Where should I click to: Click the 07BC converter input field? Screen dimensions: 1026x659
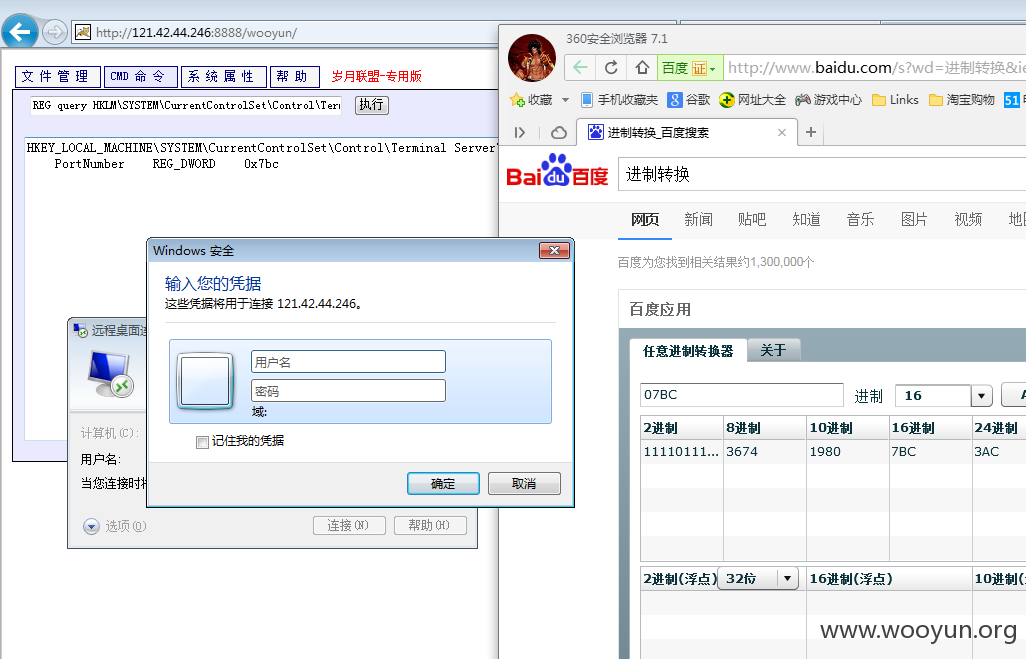coord(742,395)
